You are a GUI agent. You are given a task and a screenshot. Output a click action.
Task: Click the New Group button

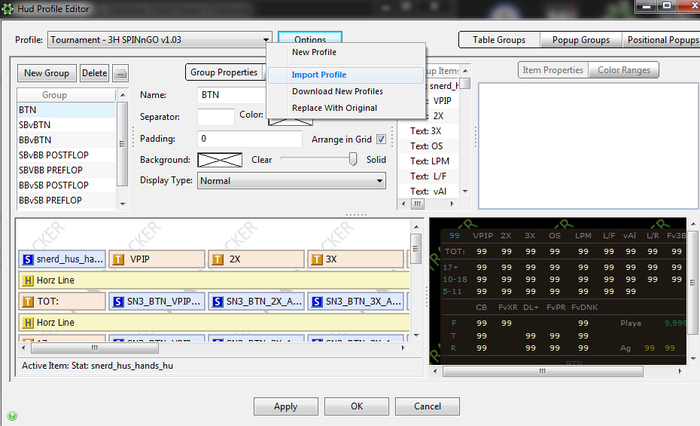tap(47, 73)
